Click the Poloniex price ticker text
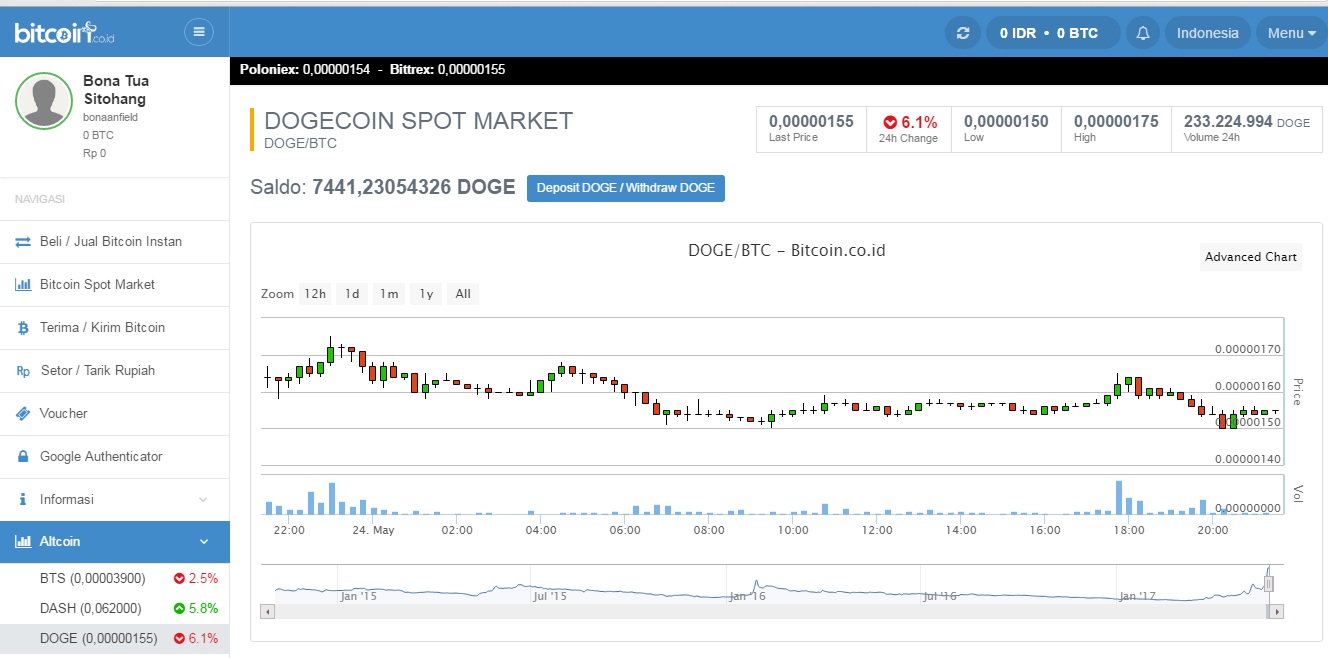This screenshot has width=1328, height=658. point(305,70)
